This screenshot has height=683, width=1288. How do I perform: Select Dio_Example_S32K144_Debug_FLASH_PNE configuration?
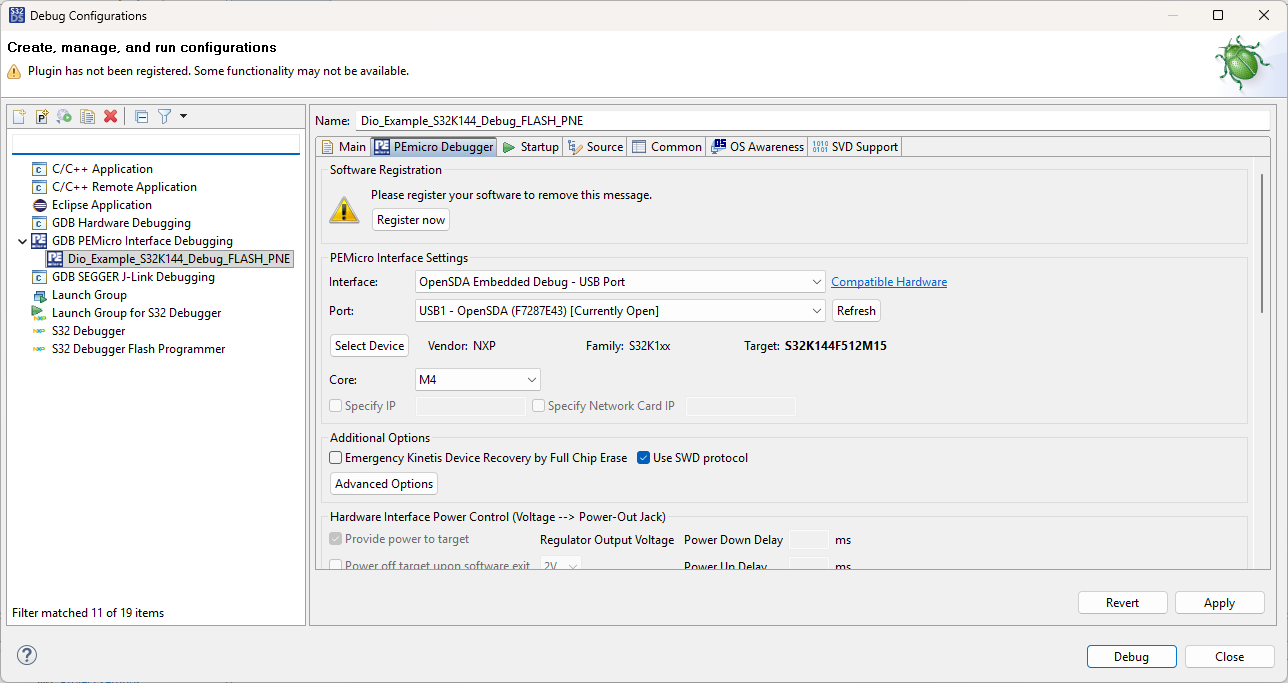click(170, 259)
